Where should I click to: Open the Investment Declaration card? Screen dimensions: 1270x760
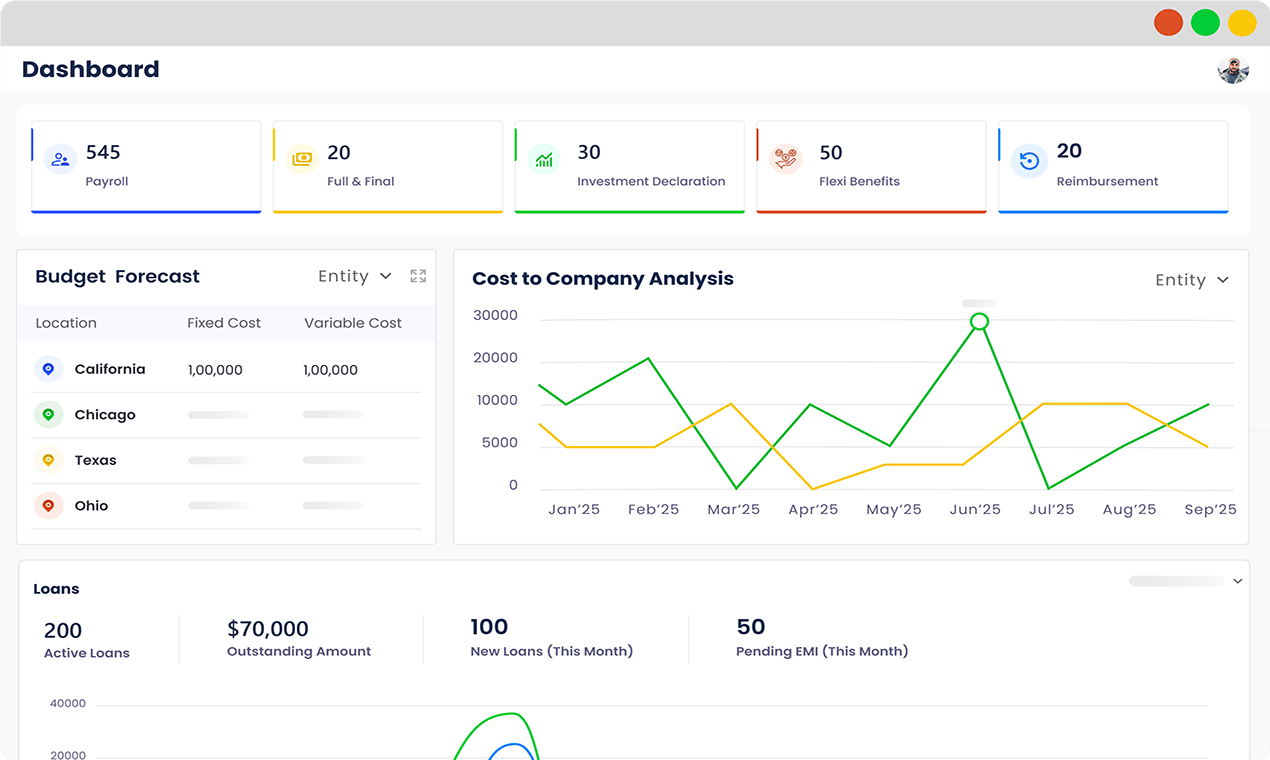630,167
